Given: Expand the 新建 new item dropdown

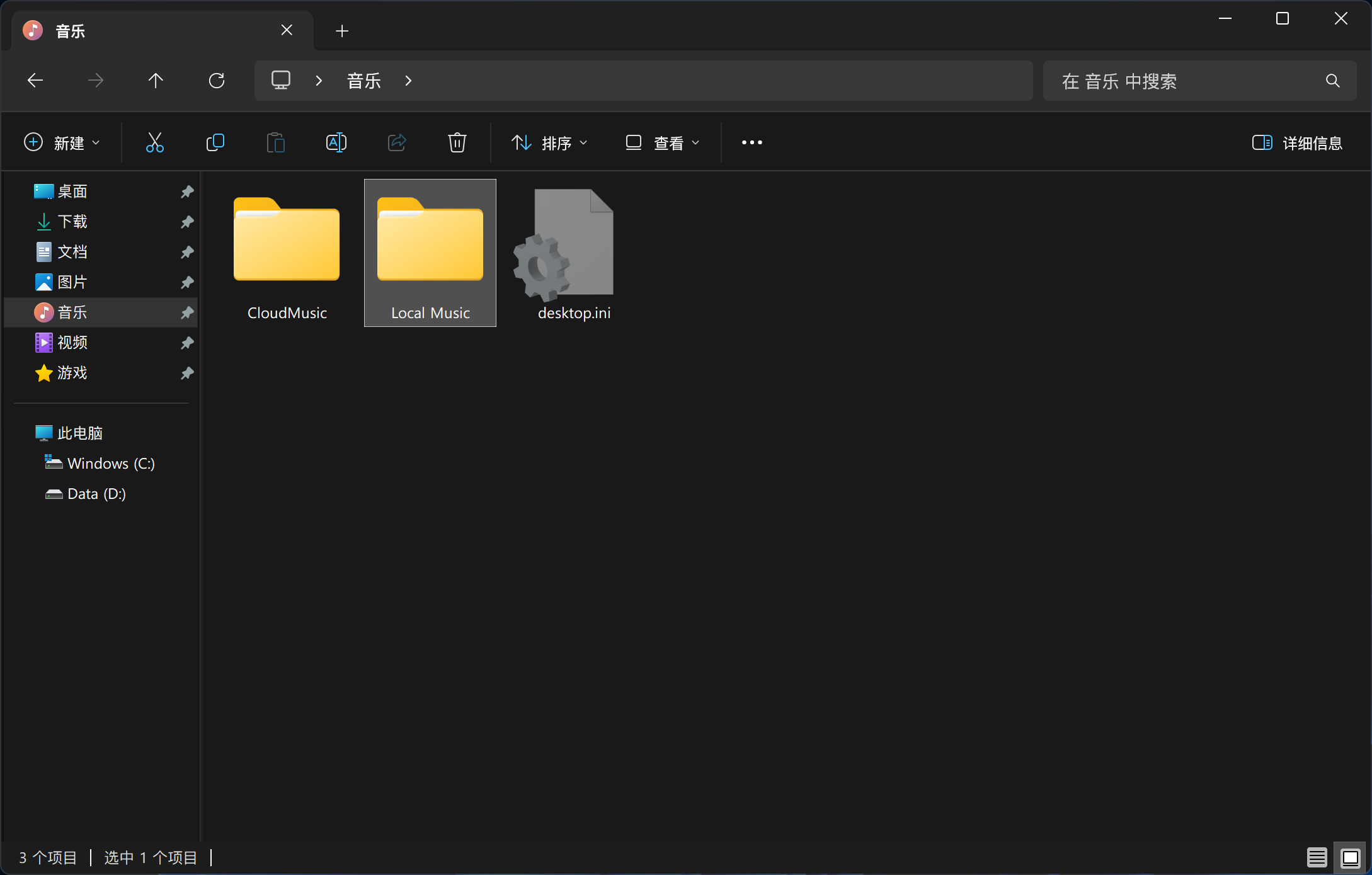Looking at the screenshot, I should pos(62,143).
